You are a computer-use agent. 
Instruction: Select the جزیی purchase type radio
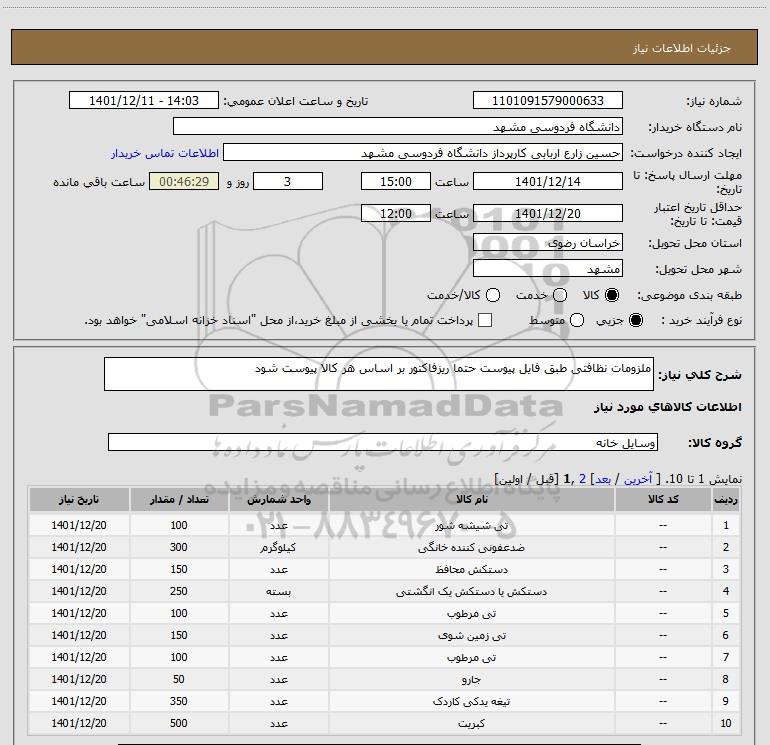pos(636,320)
